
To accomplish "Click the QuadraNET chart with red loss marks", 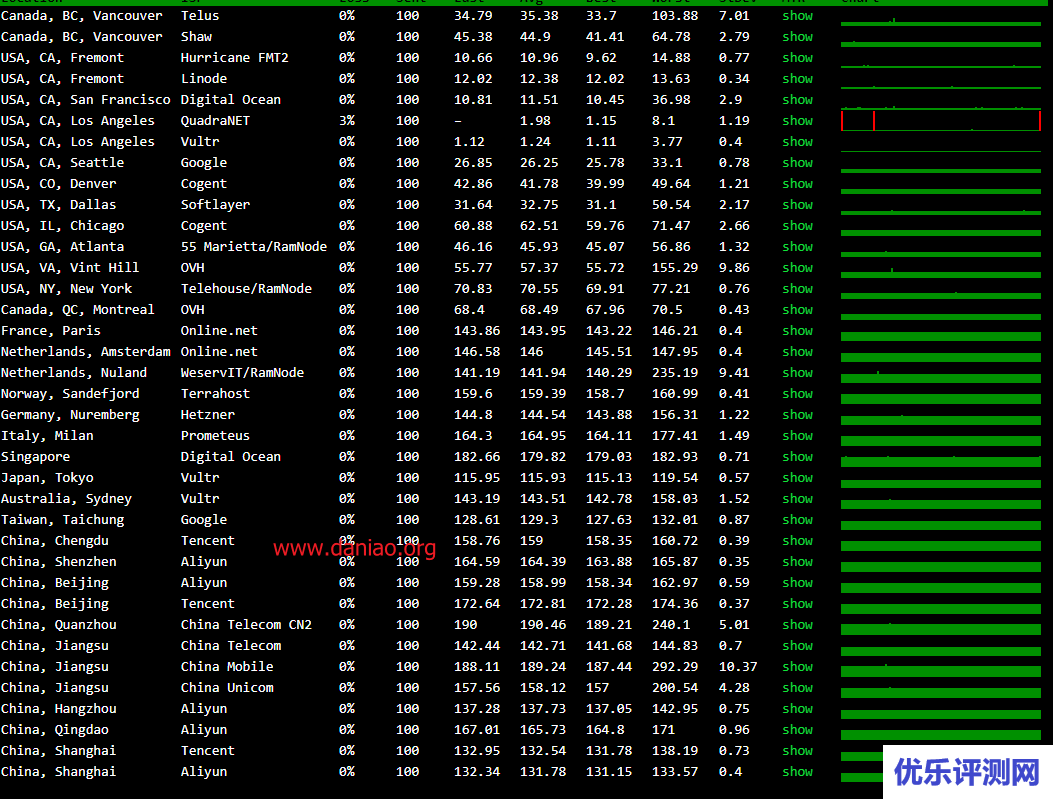I will click(x=941, y=121).
